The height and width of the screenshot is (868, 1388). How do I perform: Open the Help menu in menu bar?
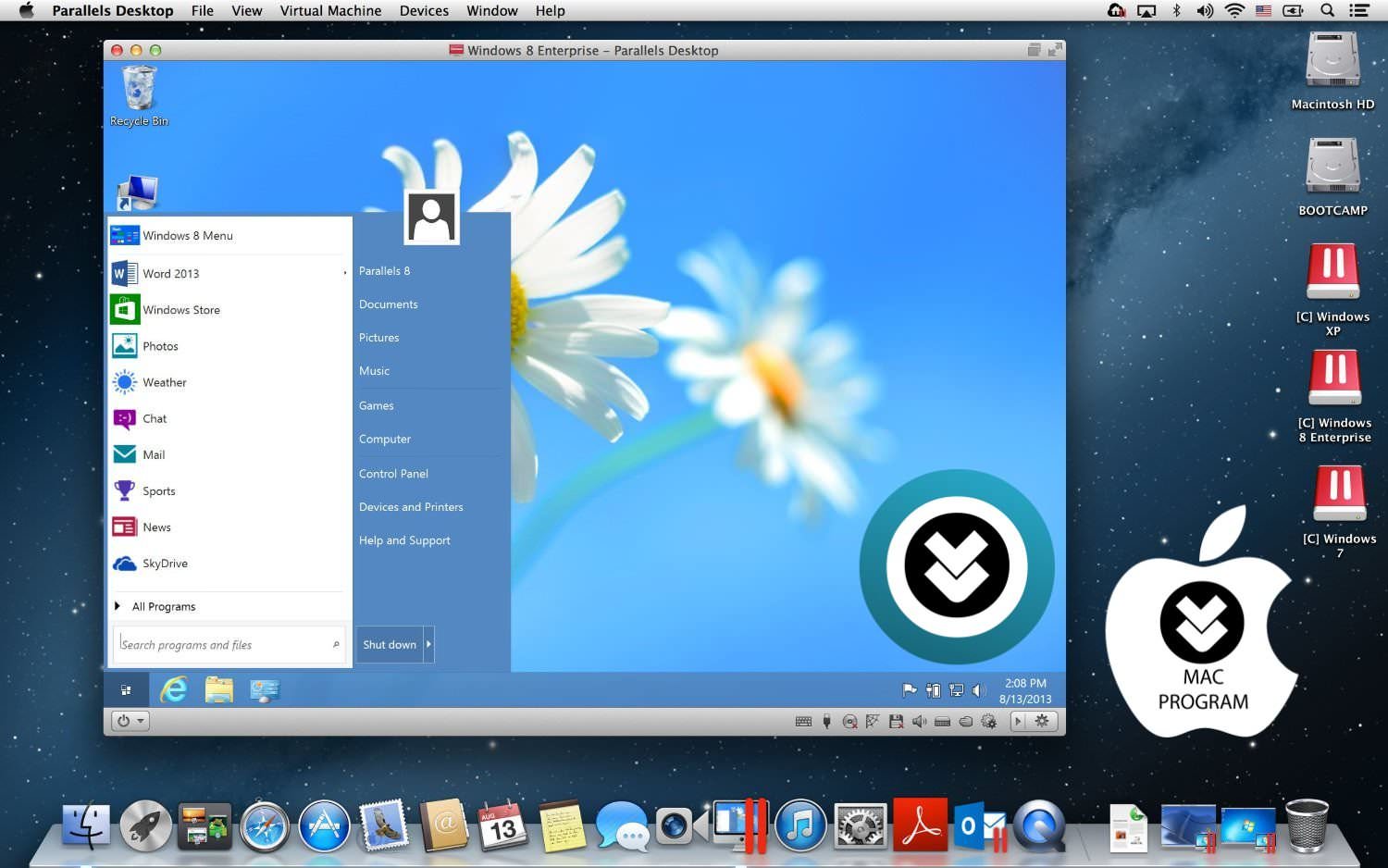tap(550, 10)
